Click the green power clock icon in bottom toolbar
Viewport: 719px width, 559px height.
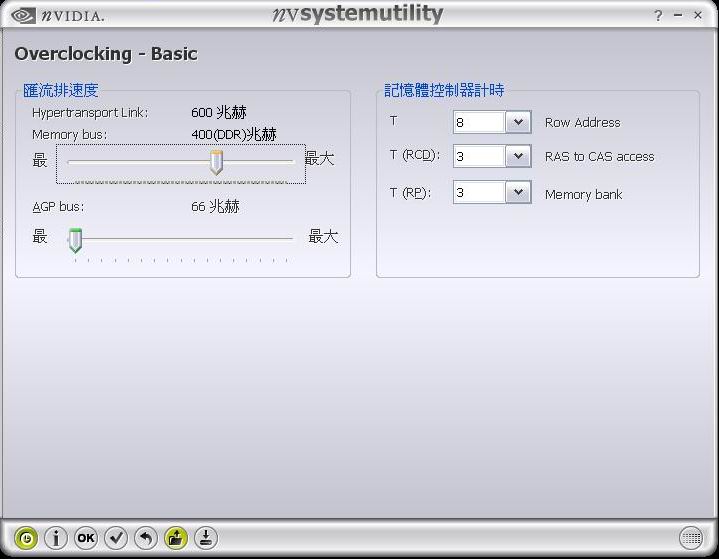(x=26, y=537)
